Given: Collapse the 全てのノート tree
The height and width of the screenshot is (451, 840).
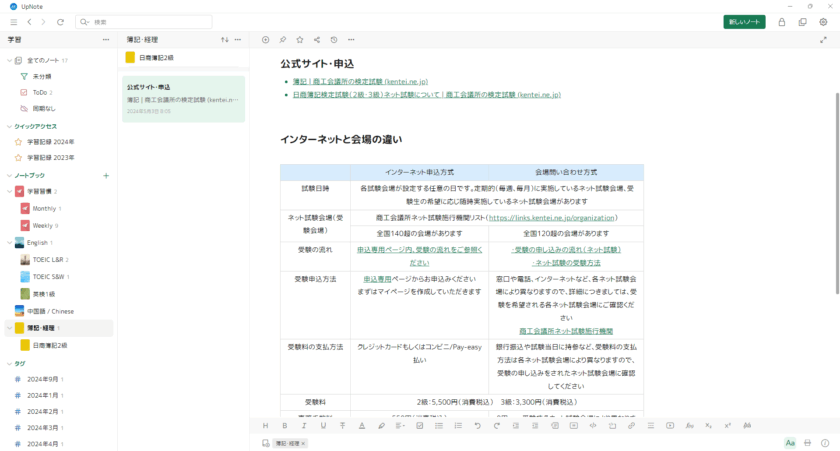Looking at the screenshot, I should pyautogui.click(x=9, y=61).
